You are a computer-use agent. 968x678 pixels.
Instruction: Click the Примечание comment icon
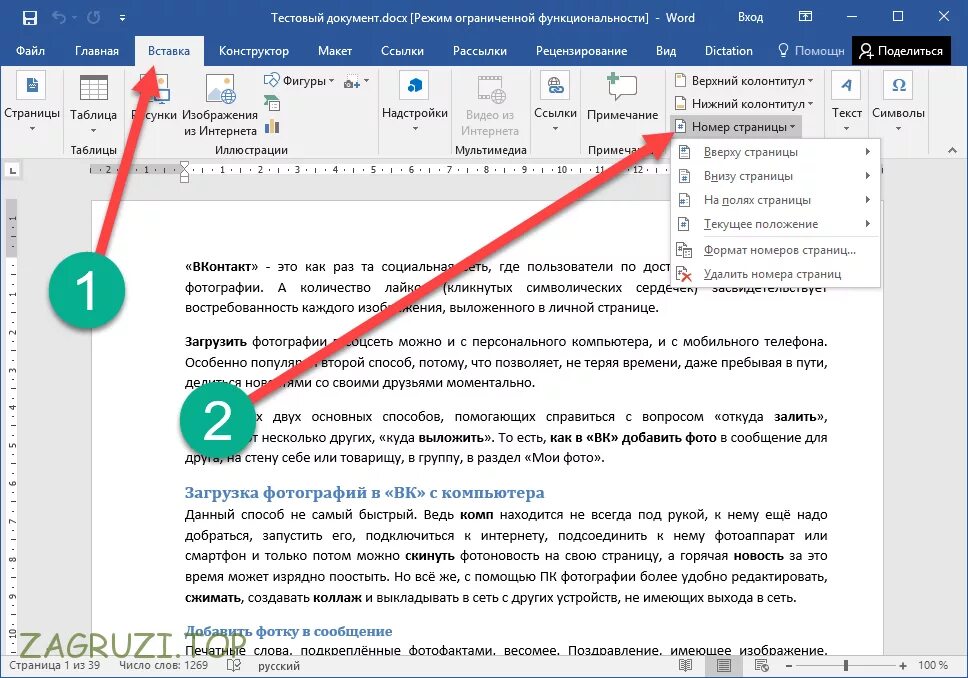tap(622, 98)
